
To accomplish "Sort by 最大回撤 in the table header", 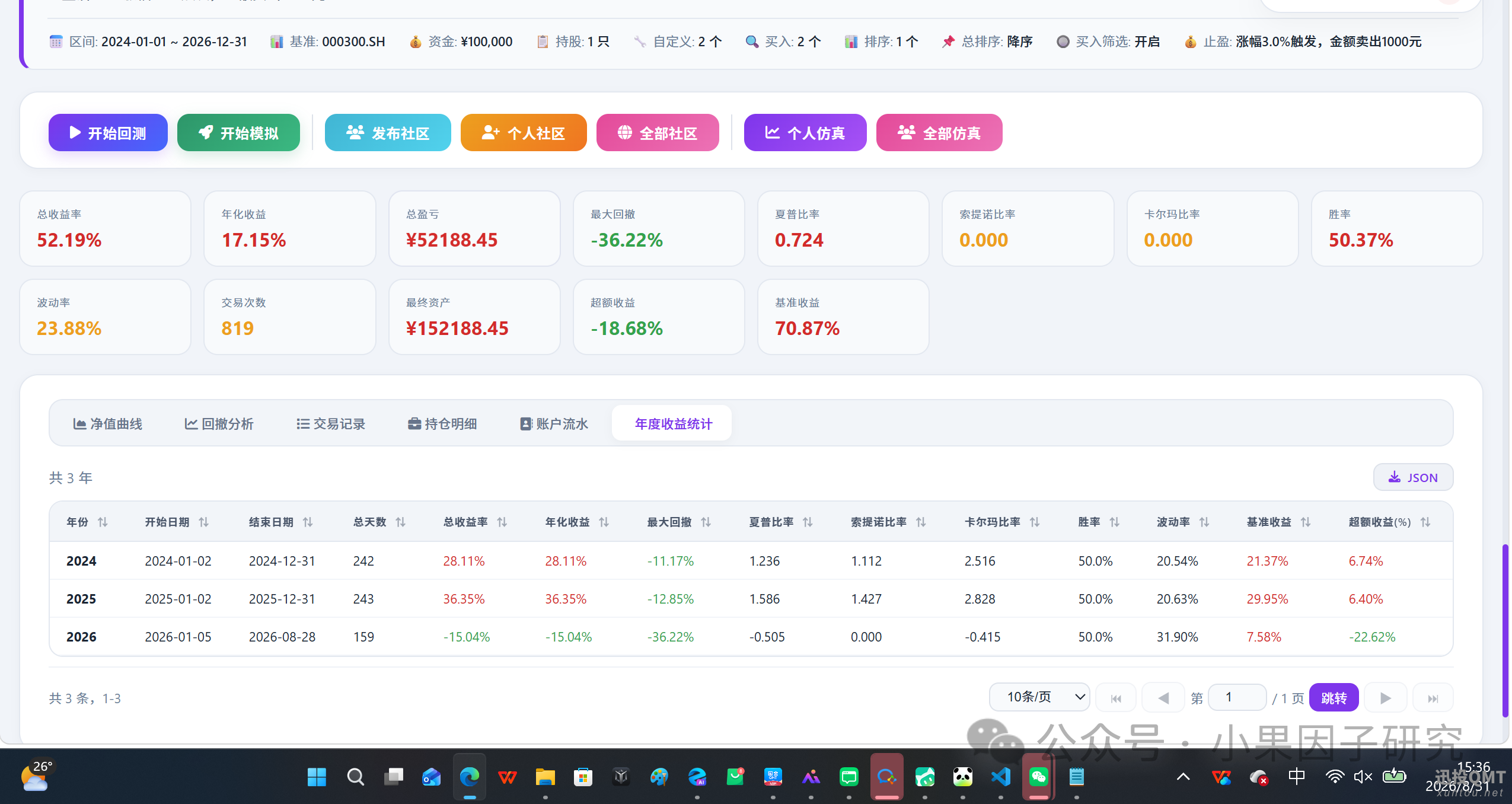I will tap(706, 522).
